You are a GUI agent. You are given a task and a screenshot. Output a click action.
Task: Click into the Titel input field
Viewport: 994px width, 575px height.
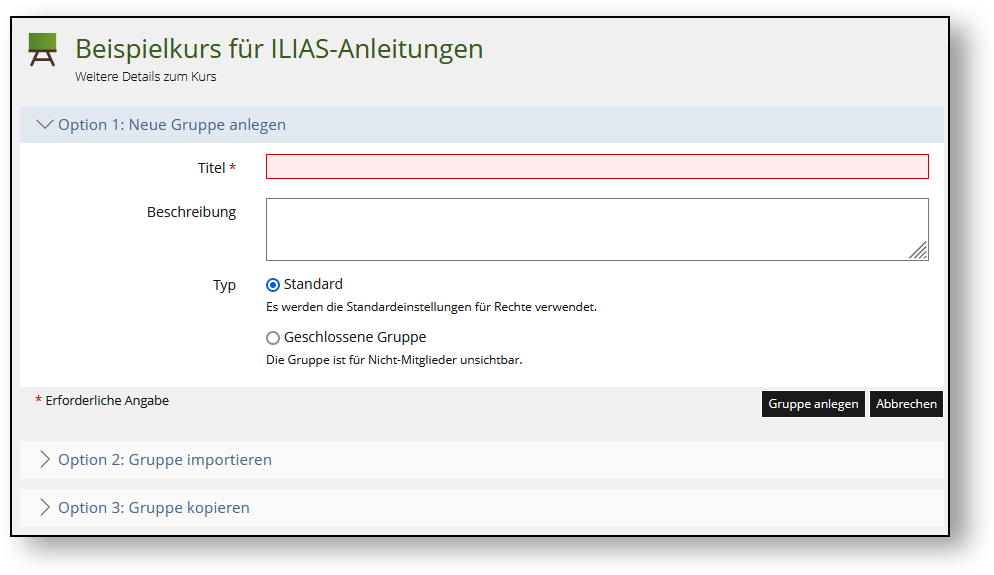coord(597,167)
